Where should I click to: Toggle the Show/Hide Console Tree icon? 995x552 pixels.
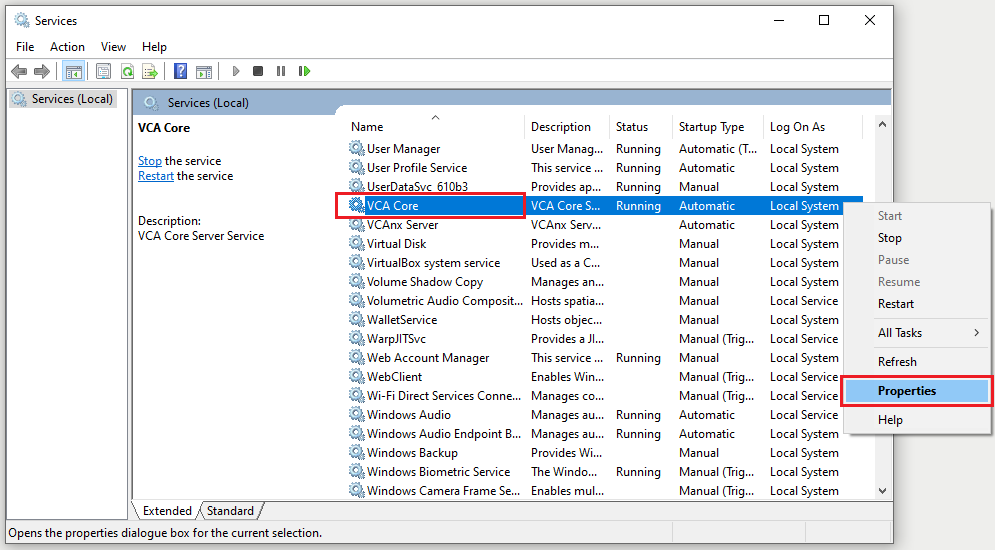[x=73, y=71]
